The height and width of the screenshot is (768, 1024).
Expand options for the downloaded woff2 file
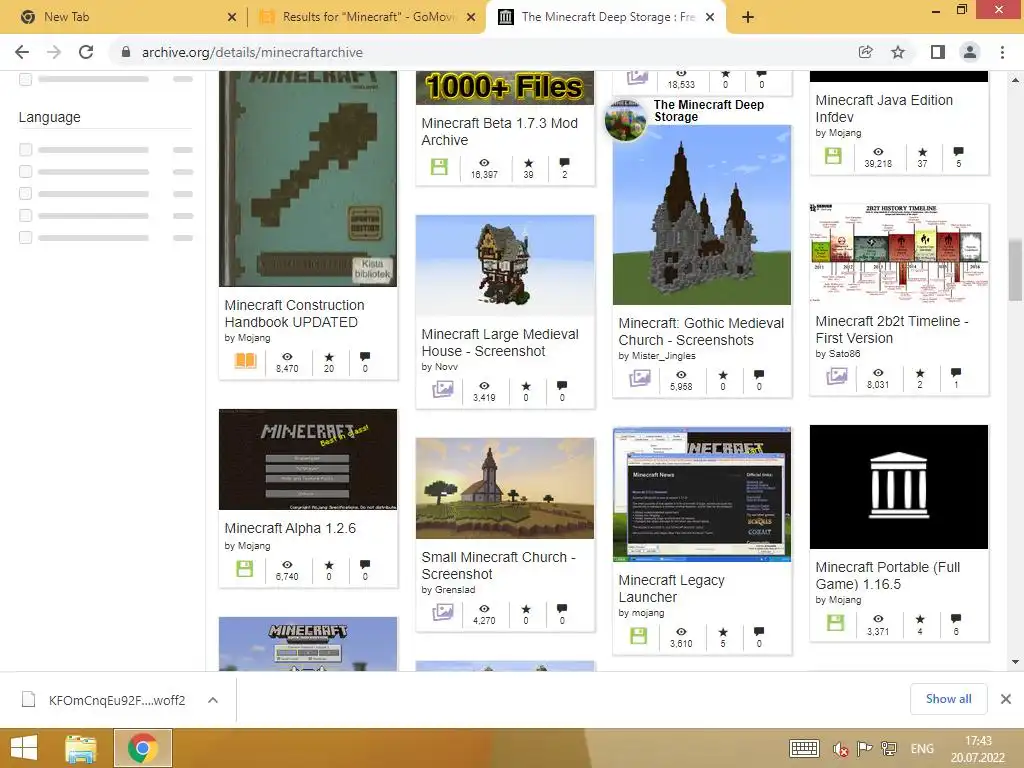[213, 700]
